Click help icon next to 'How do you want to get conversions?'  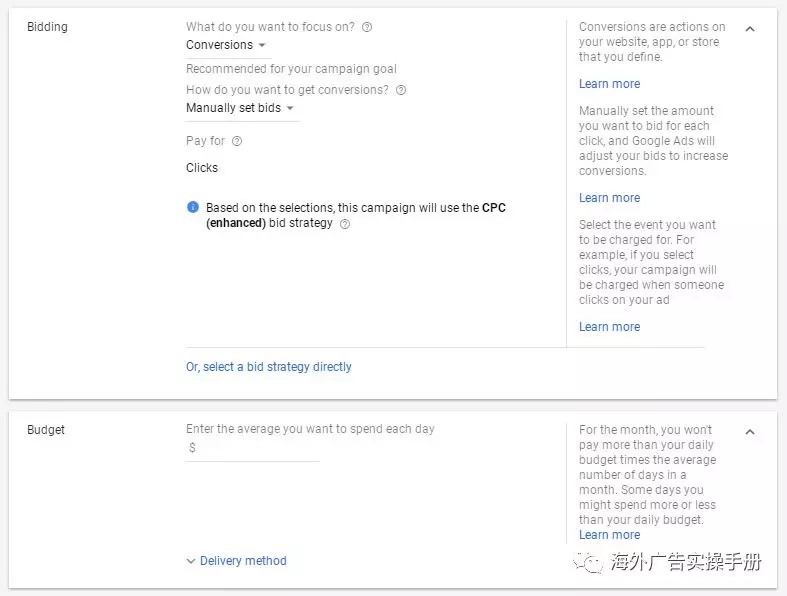[401, 90]
